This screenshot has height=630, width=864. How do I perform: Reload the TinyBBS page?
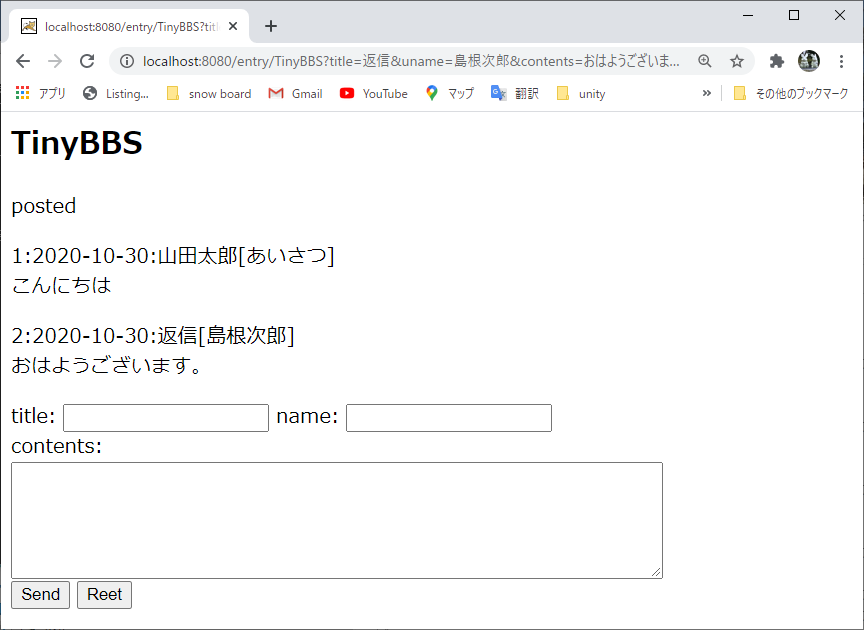click(x=87, y=61)
